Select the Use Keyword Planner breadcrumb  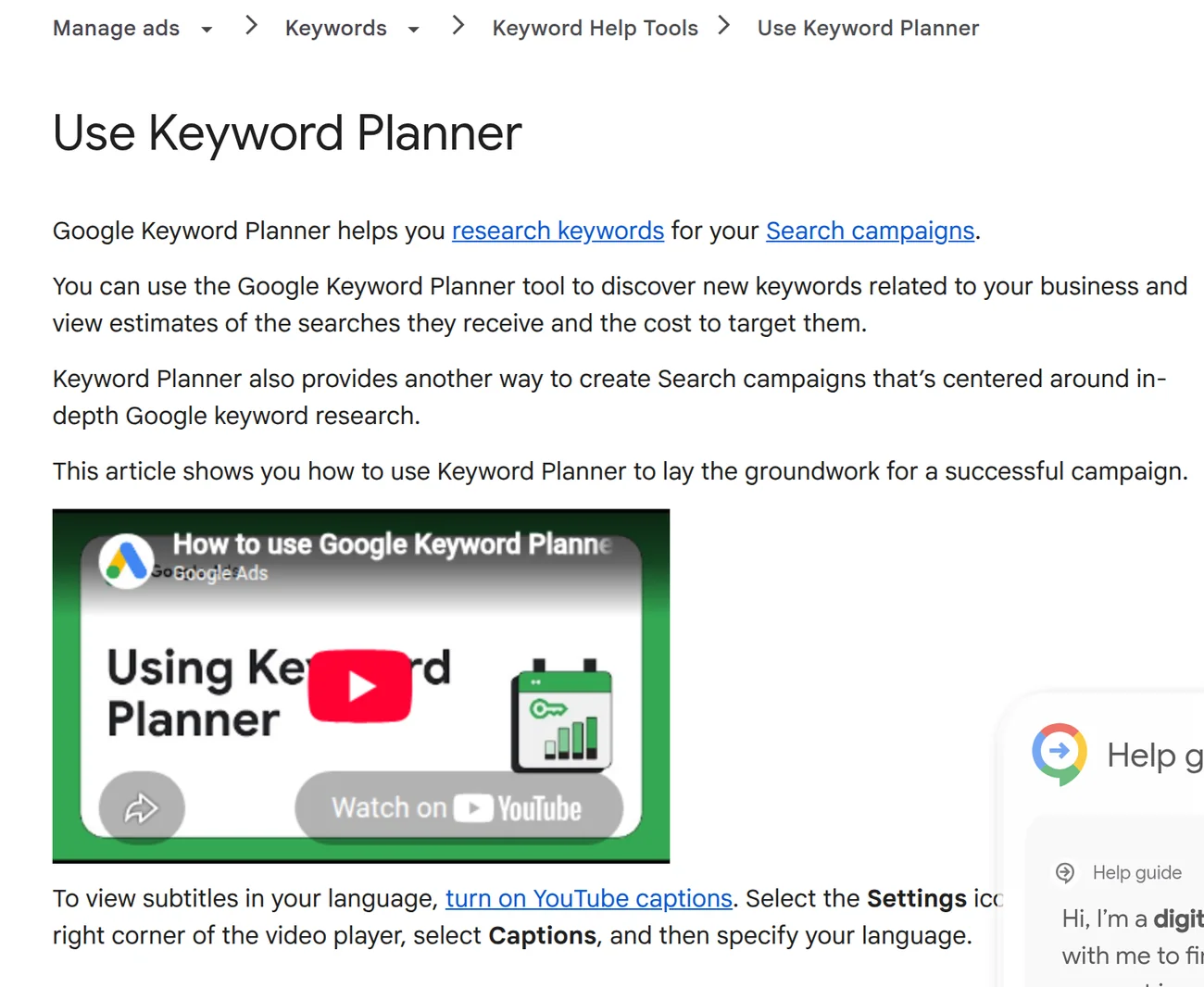[x=868, y=29]
